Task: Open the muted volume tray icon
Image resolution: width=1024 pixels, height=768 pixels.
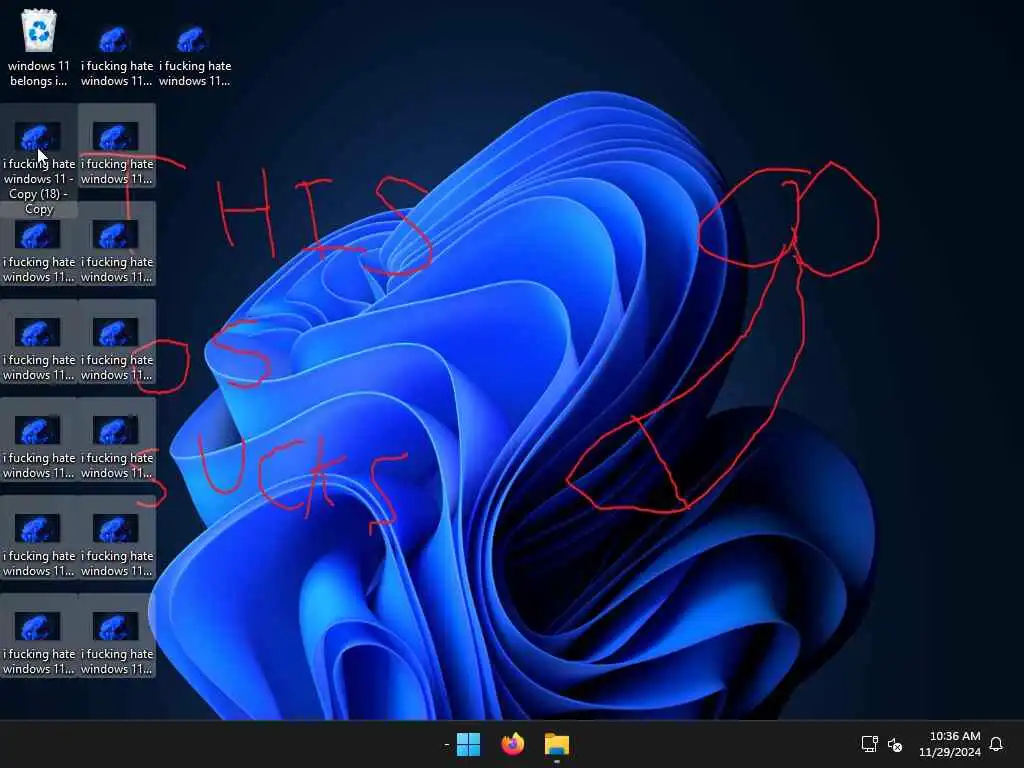Action: [895, 744]
